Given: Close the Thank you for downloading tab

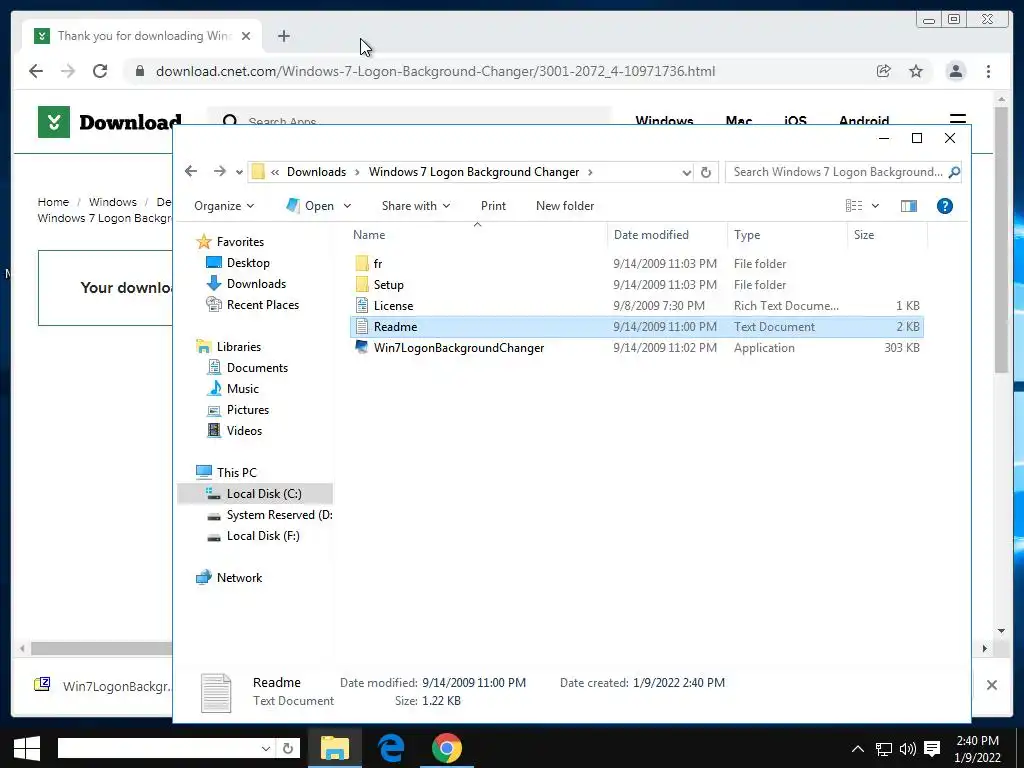Looking at the screenshot, I should coord(246,36).
